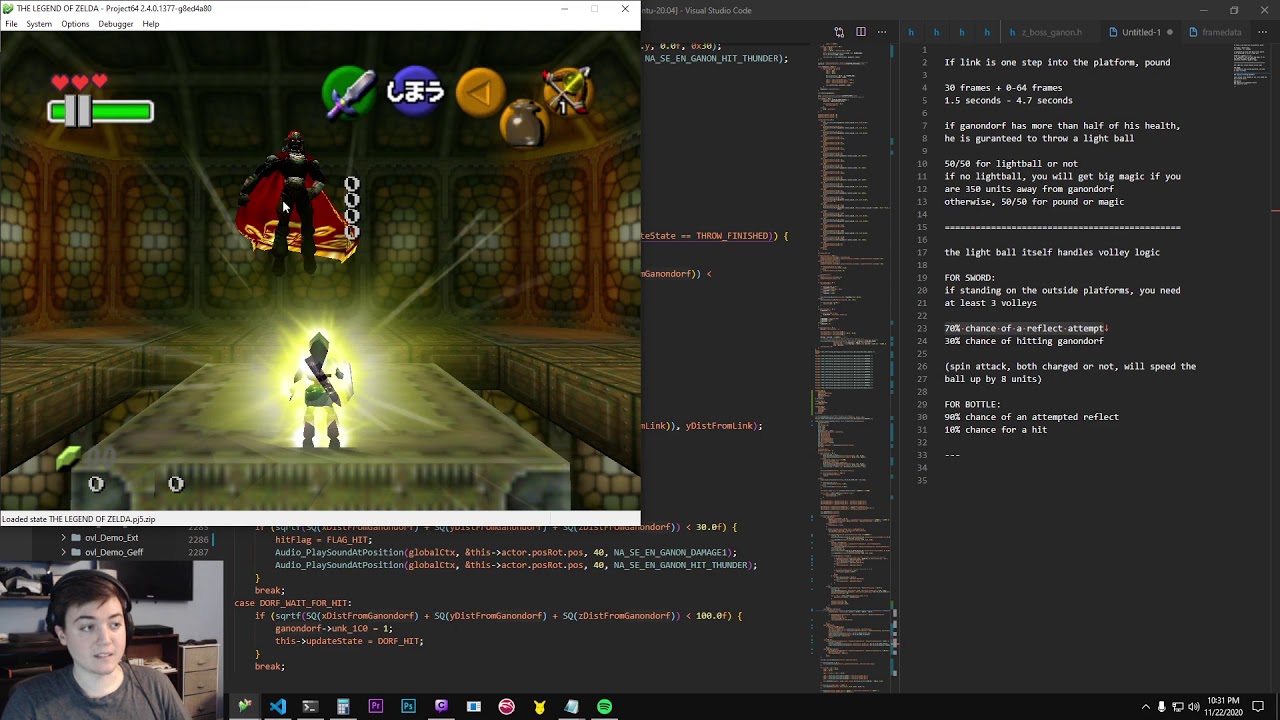
Task: Open the System menu in Project64
Action: 39,24
